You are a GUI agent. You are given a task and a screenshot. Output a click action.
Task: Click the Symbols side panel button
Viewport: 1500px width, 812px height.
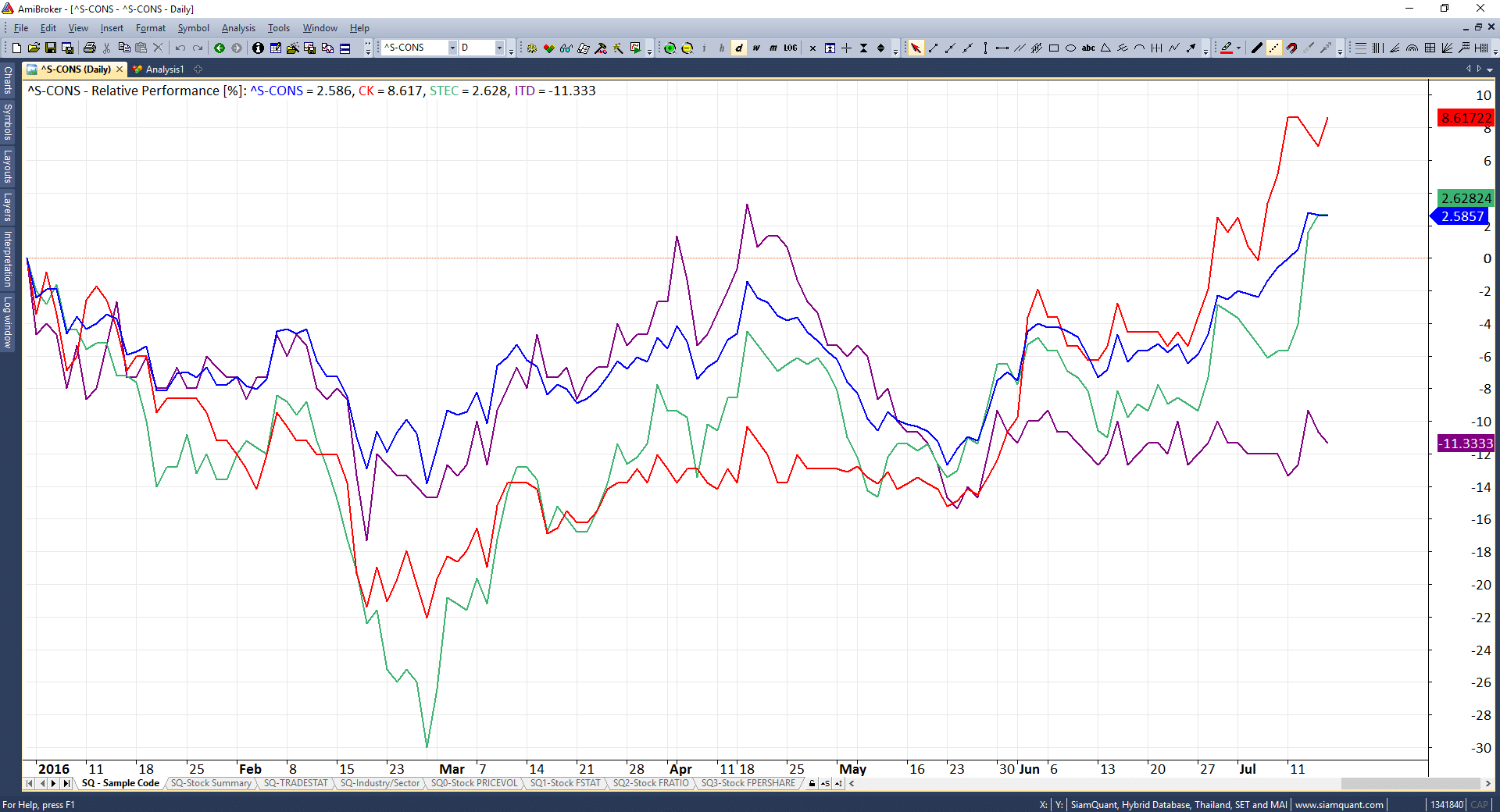pos(8,122)
